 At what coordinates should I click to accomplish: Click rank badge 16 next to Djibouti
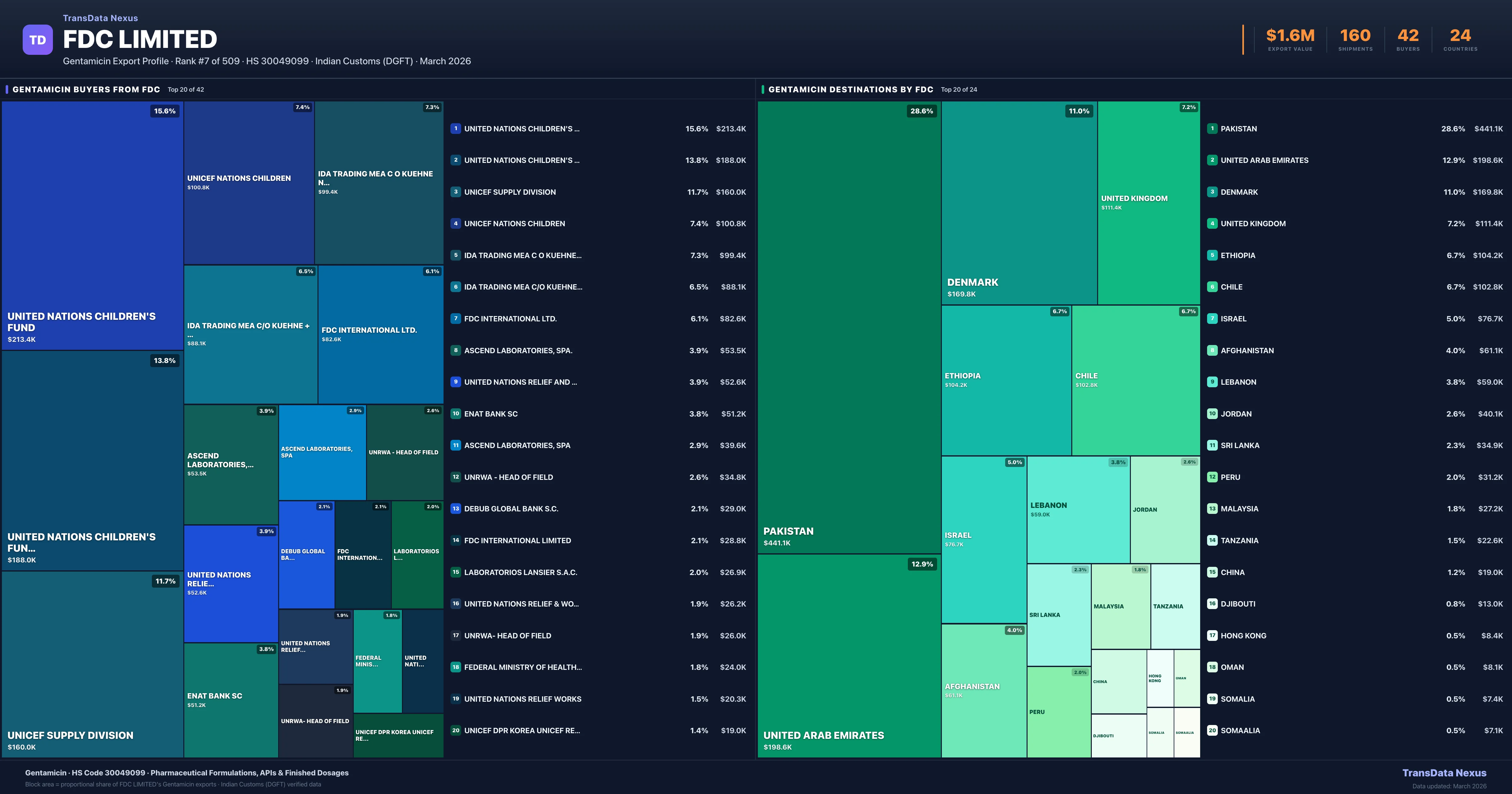pyautogui.click(x=1212, y=604)
